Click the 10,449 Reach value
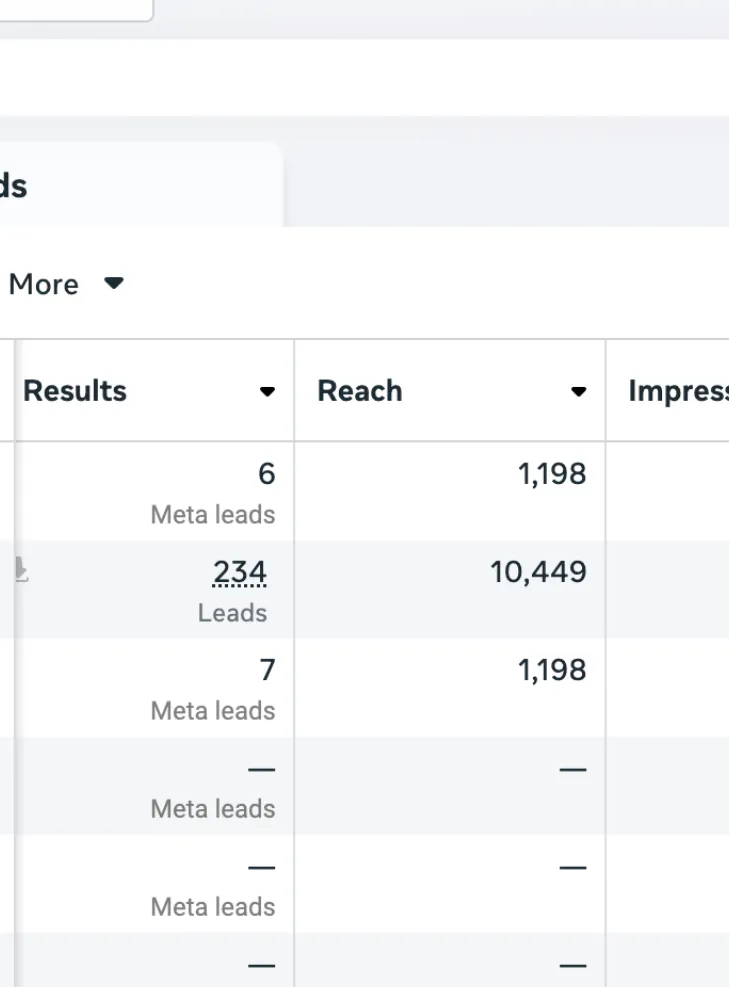 coord(538,573)
